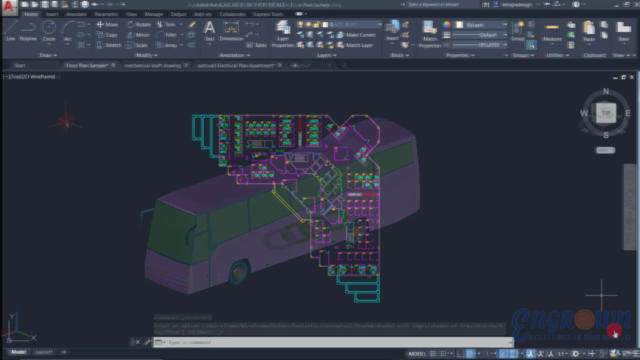640x360 pixels.
Task: Toggle group selection icon in Groups panel
Action: pos(531,45)
